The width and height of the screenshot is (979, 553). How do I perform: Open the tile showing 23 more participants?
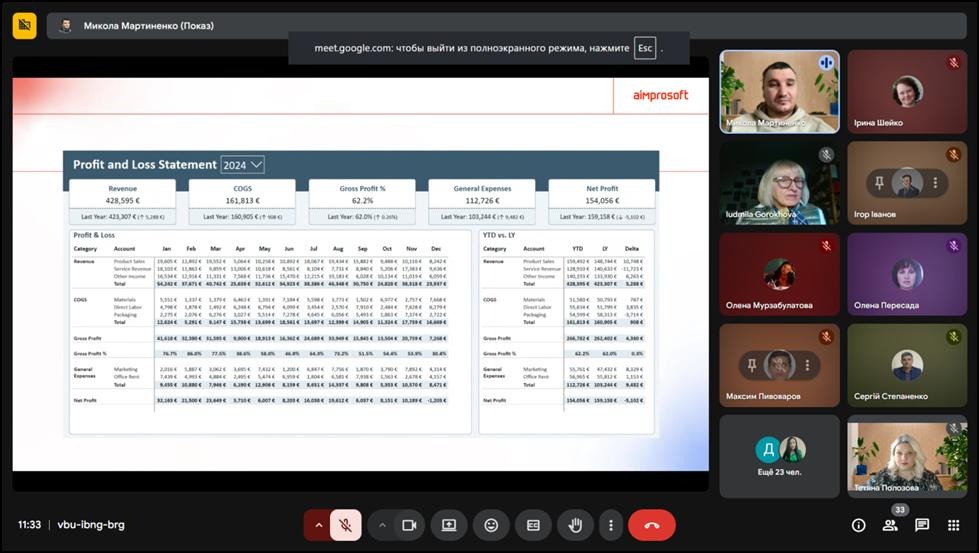click(x=779, y=455)
